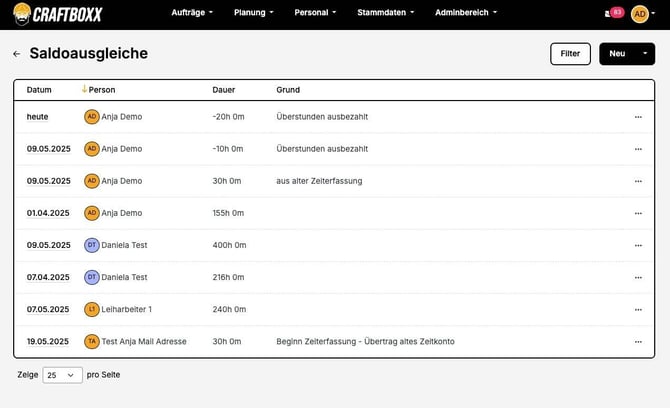670x408 pixels.
Task: Expand the Neu button dropdown arrow
Action: click(645, 54)
